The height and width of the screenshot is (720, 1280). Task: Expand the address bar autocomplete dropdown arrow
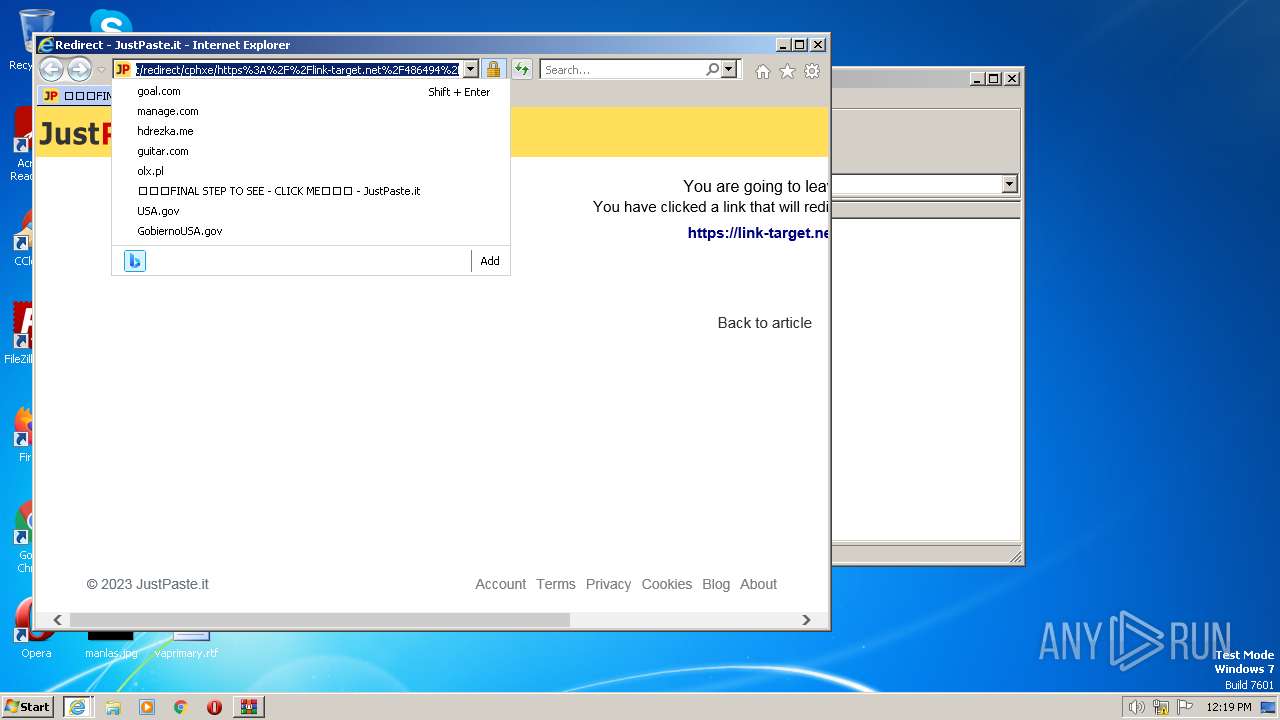click(470, 69)
